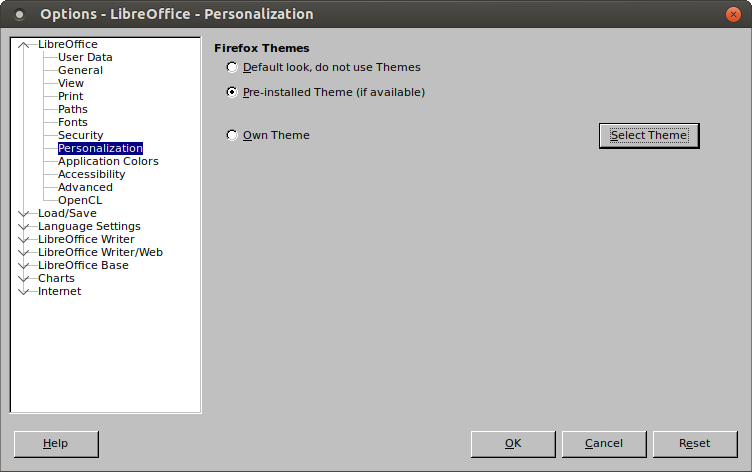The width and height of the screenshot is (752, 472).
Task: Expand the LibreOffice Writer node
Action: 23,239
